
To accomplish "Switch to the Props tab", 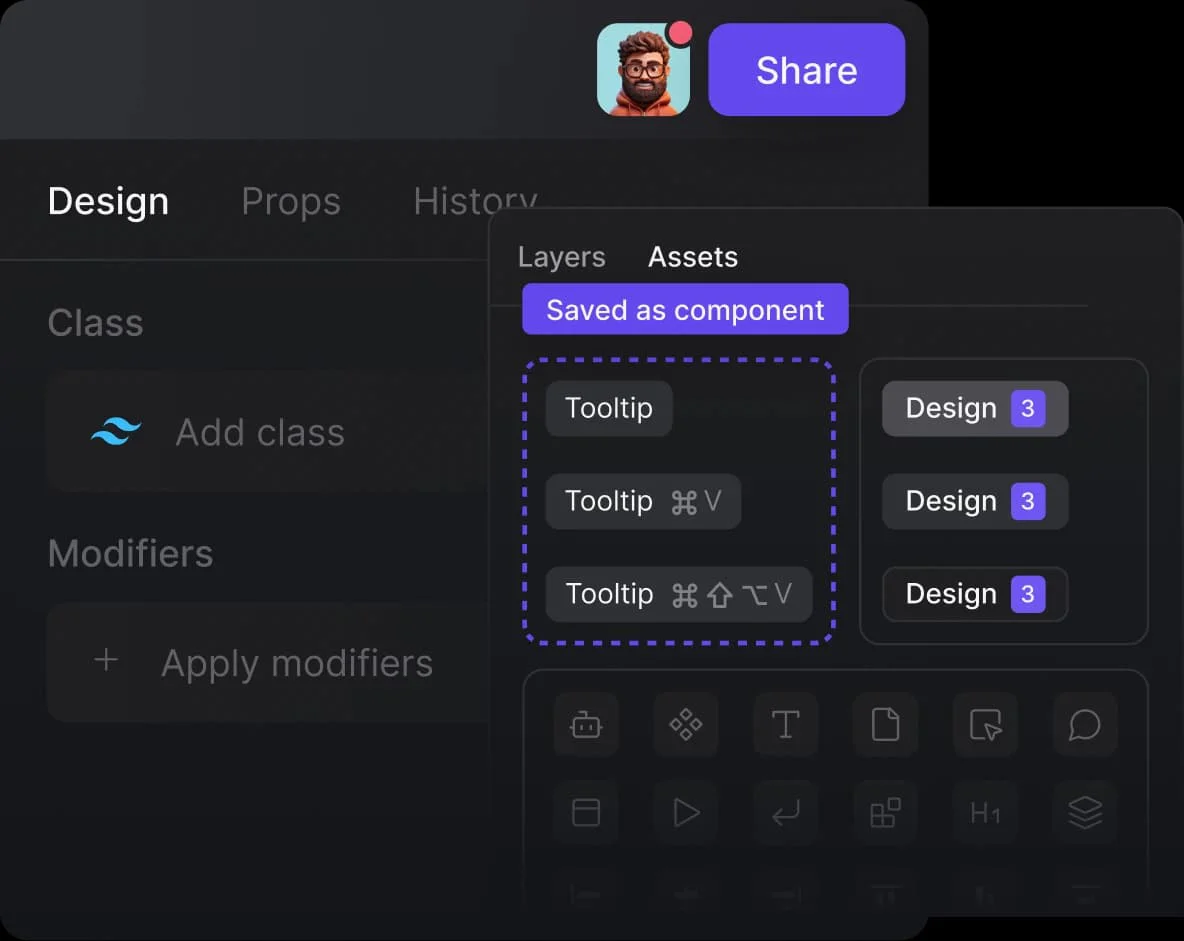I will coord(290,201).
